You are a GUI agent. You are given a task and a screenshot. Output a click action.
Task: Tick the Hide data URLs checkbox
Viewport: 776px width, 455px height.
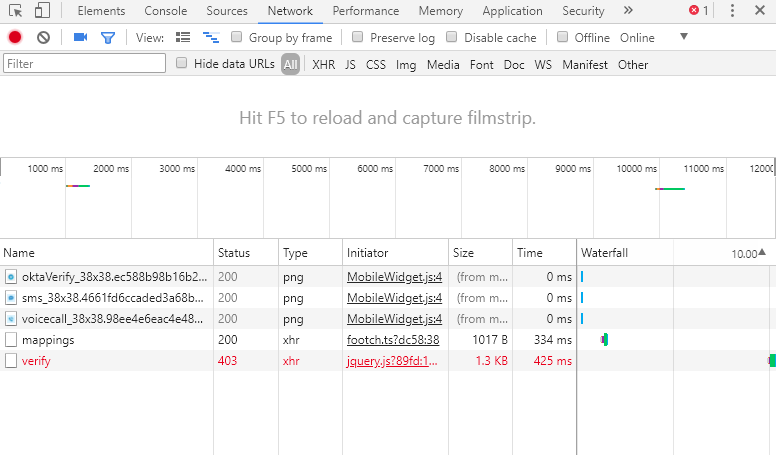click(182, 63)
